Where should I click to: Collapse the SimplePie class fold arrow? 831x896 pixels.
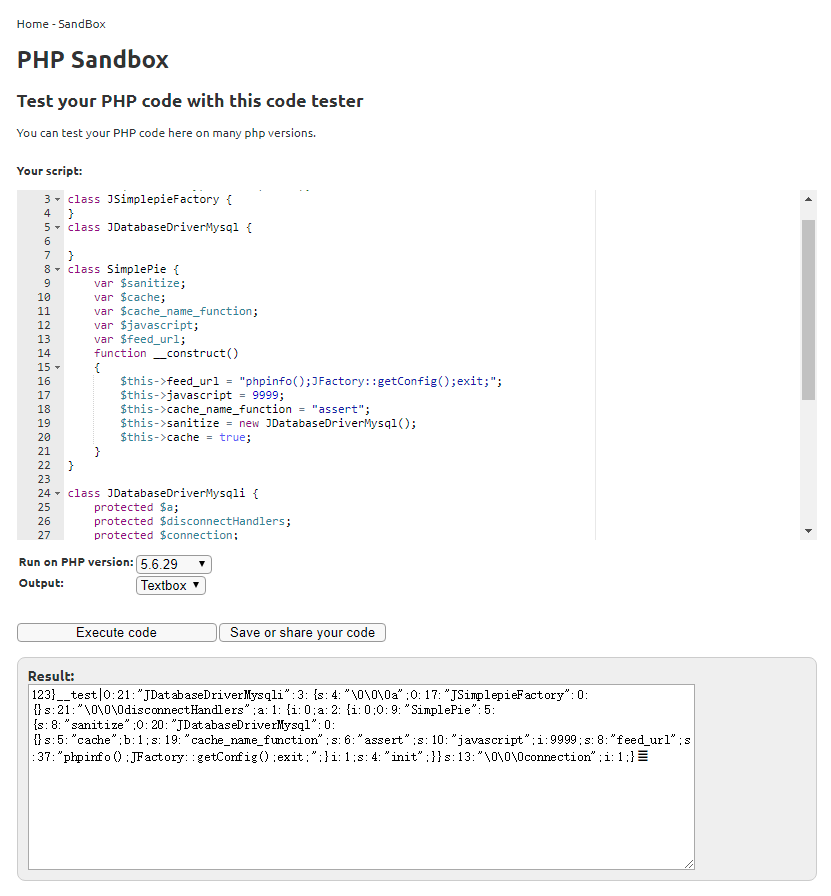pyautogui.click(x=57, y=270)
